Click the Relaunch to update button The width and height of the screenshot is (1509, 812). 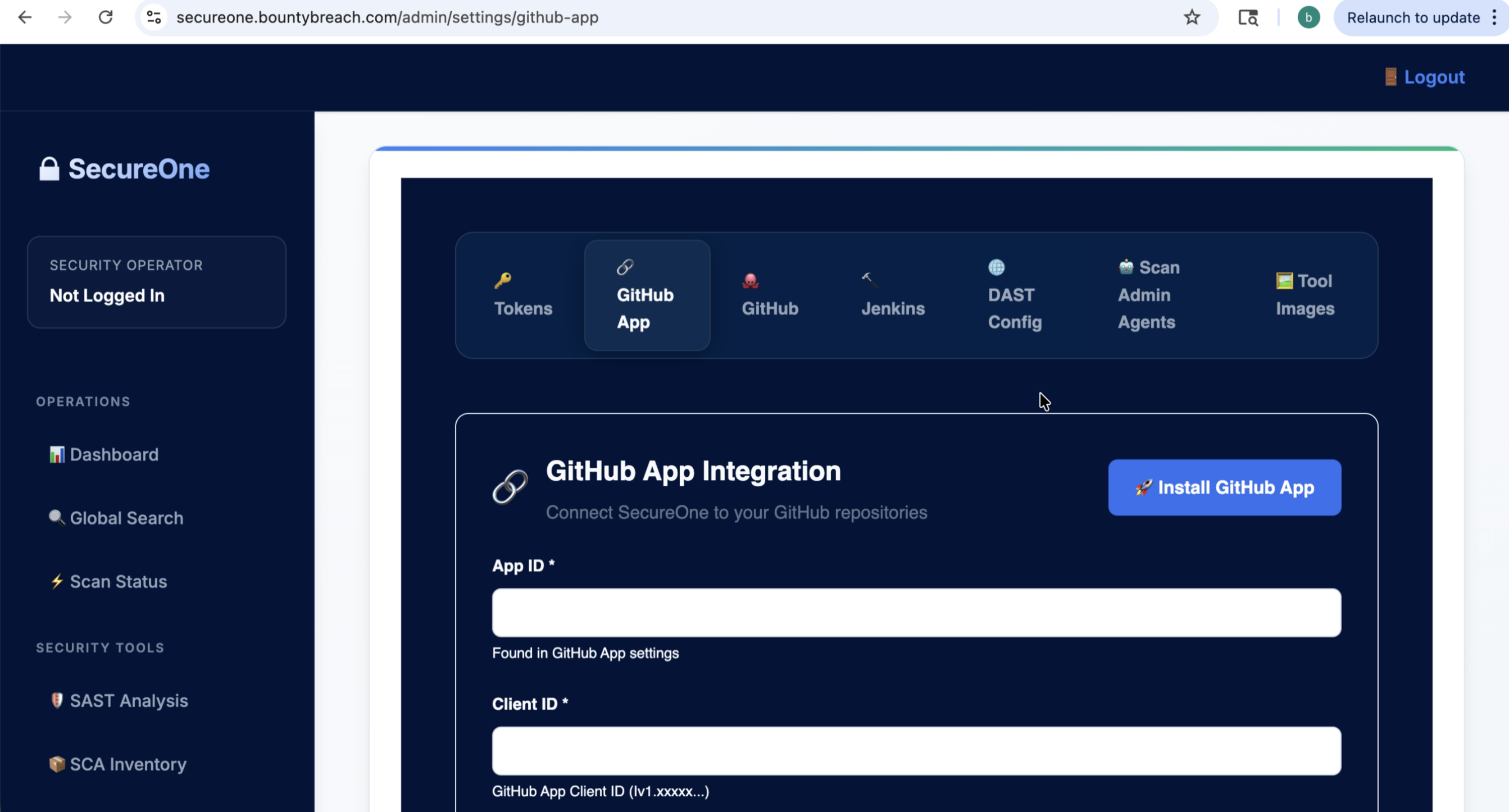coord(1413,17)
